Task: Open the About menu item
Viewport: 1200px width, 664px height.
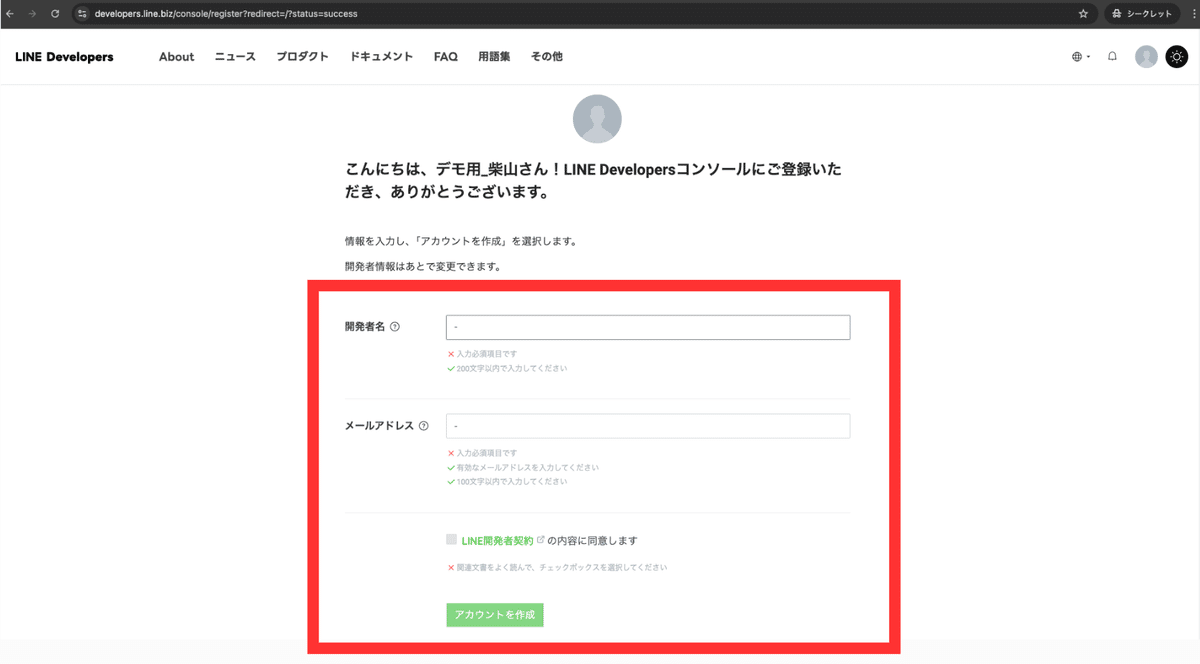Action: coord(176,57)
